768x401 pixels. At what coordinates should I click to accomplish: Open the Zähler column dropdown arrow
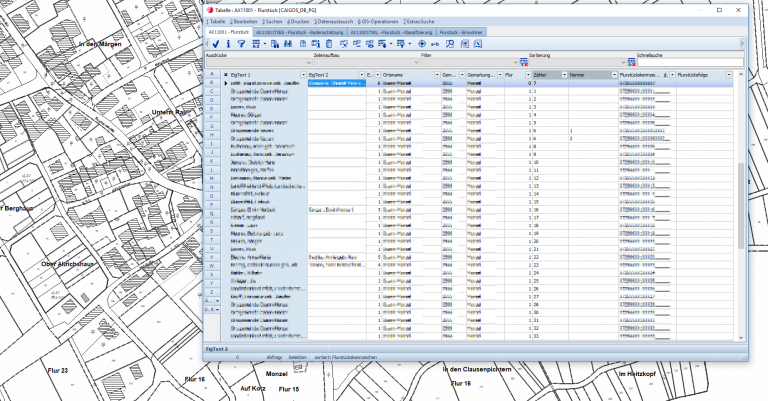(564, 75)
